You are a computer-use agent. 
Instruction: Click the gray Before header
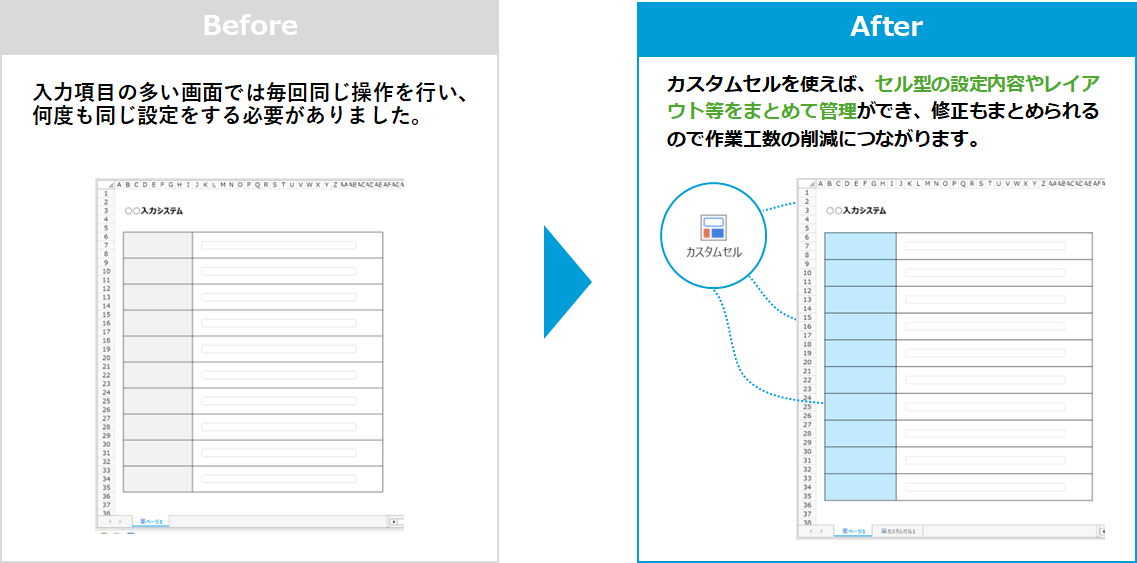point(249,26)
